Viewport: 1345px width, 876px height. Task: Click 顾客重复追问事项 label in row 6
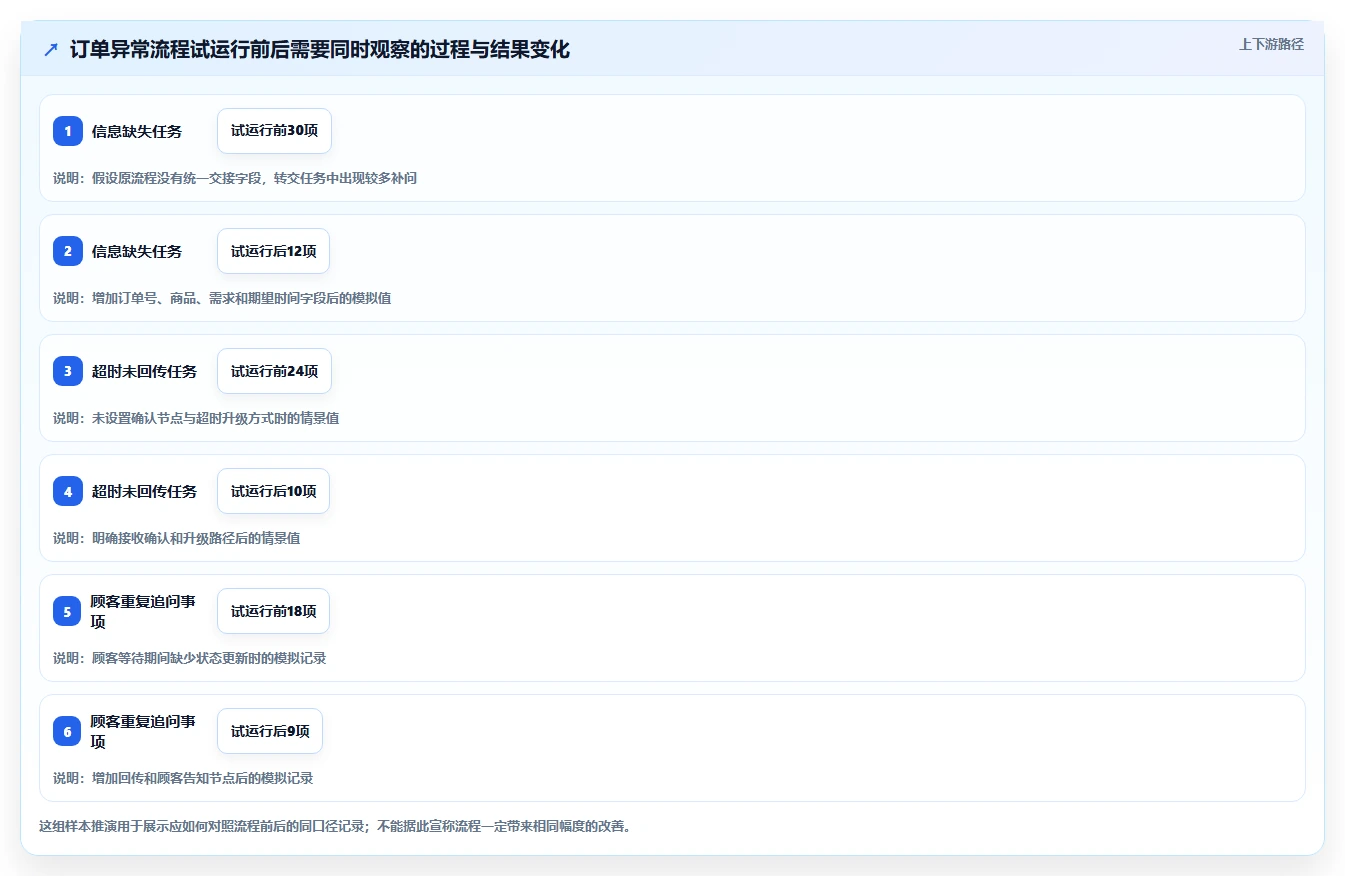(143, 731)
